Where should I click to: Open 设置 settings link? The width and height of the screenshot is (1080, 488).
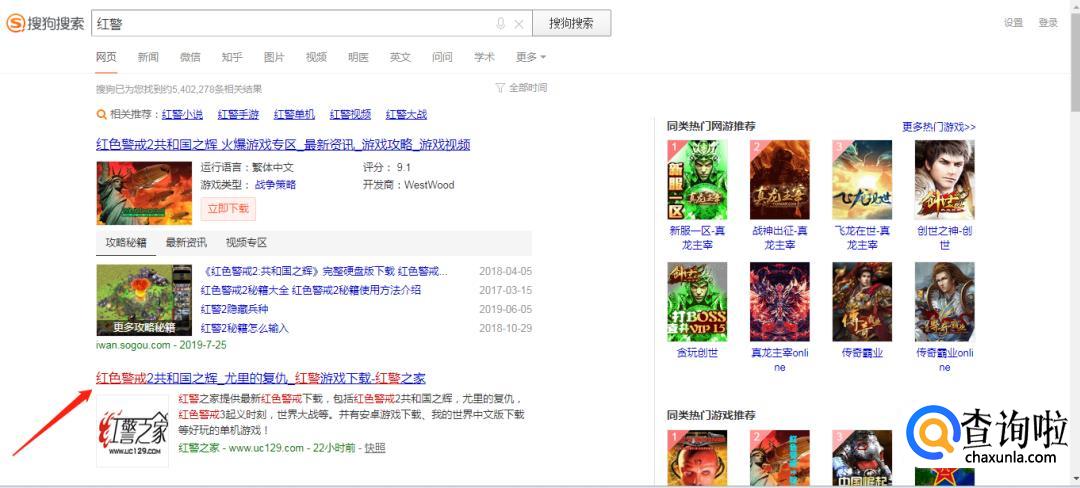click(1013, 23)
